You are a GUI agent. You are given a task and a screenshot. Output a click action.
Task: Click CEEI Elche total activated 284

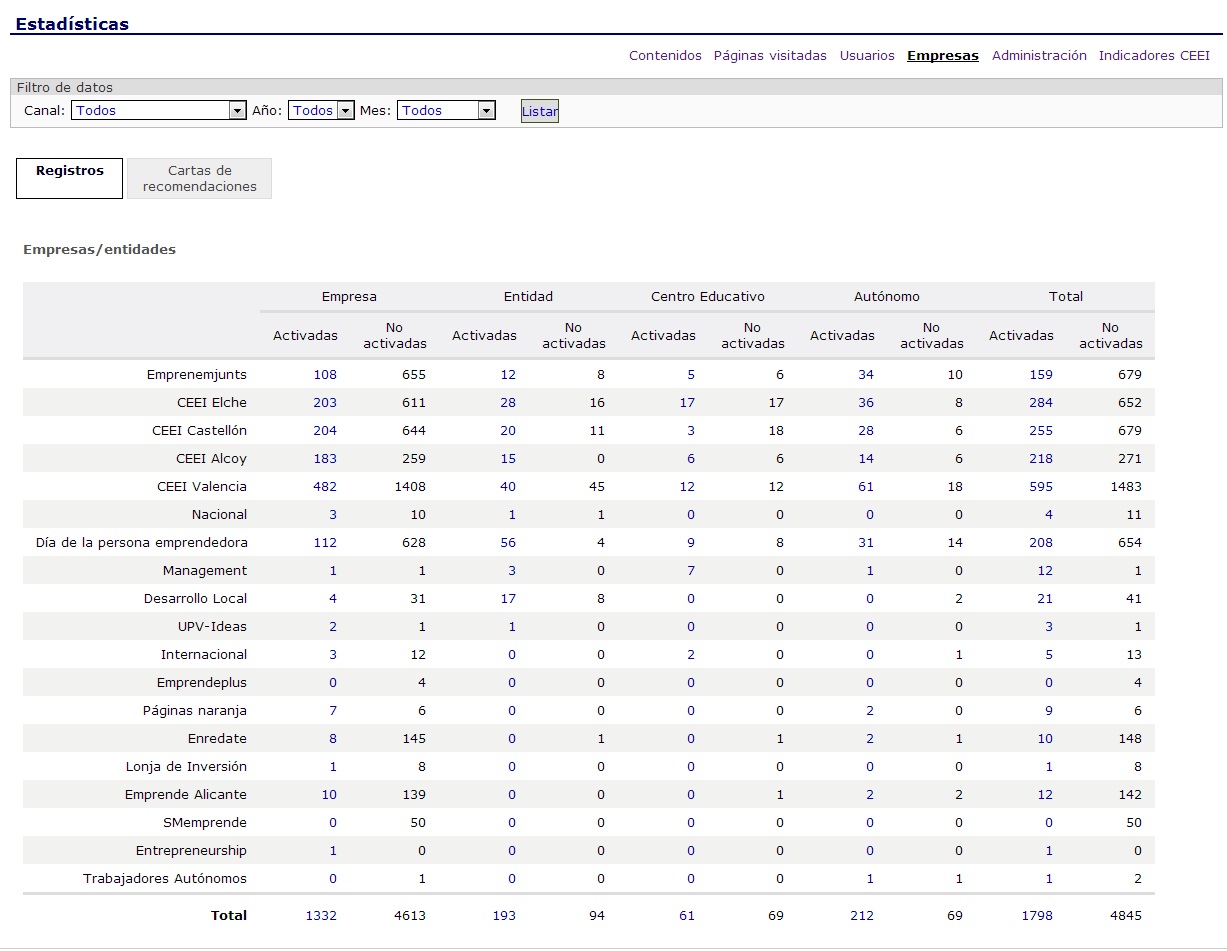[x=1040, y=403]
